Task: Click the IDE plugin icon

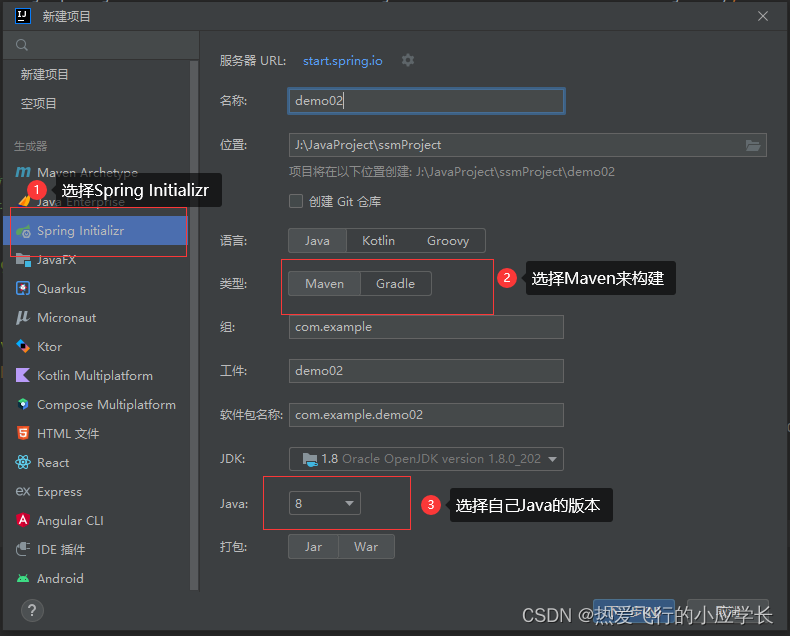Action: (23, 549)
